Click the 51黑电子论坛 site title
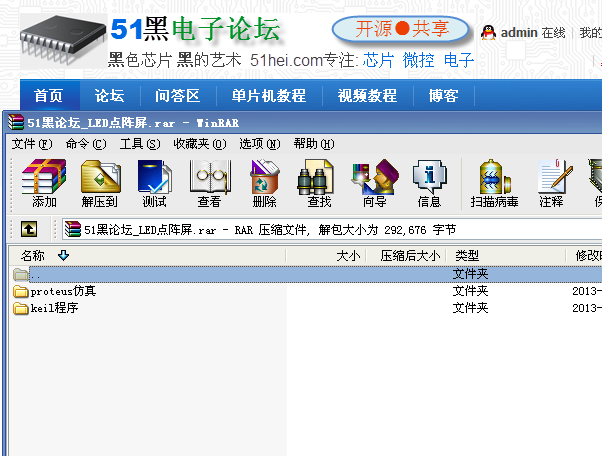The image size is (602, 456). click(195, 29)
